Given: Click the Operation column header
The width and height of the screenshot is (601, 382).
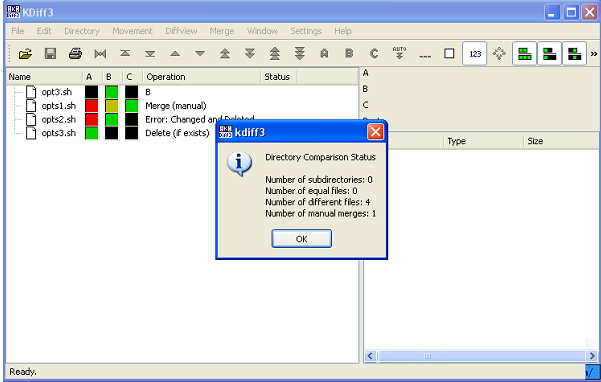Looking at the screenshot, I should coord(202,77).
